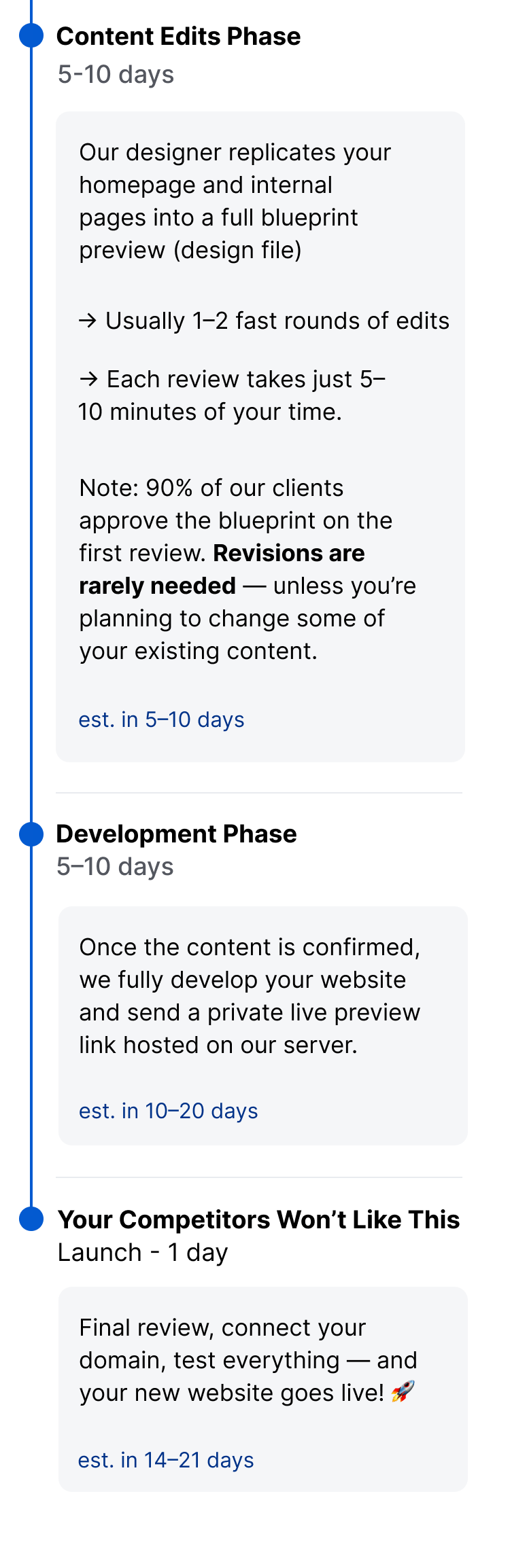Click the Development Phase timeline dot
Viewport: 510px width, 1568px height.
tap(31, 834)
